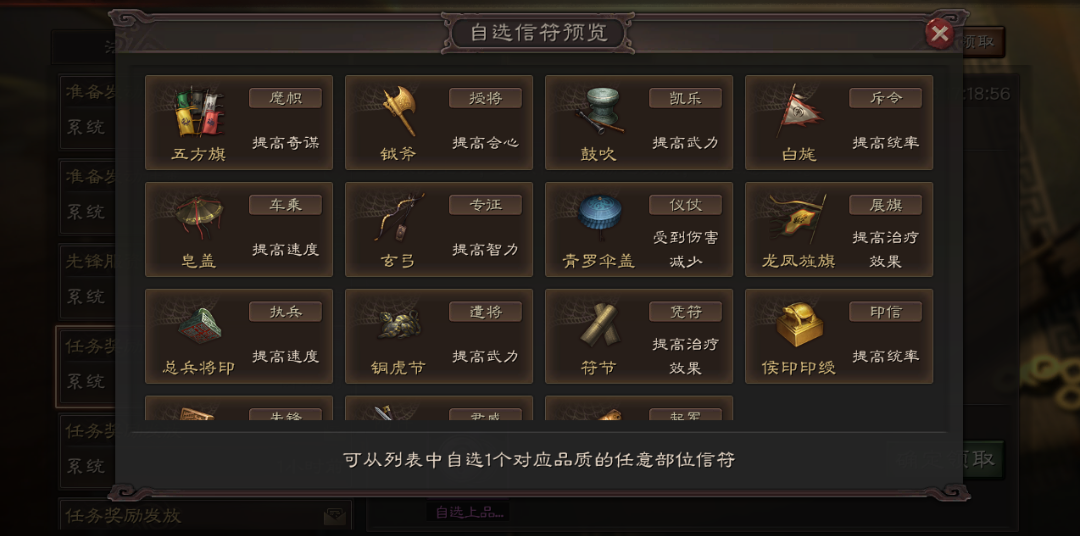Open the 任务奖励发放 mail entry
Screen dimensions: 1080x536
point(205,516)
